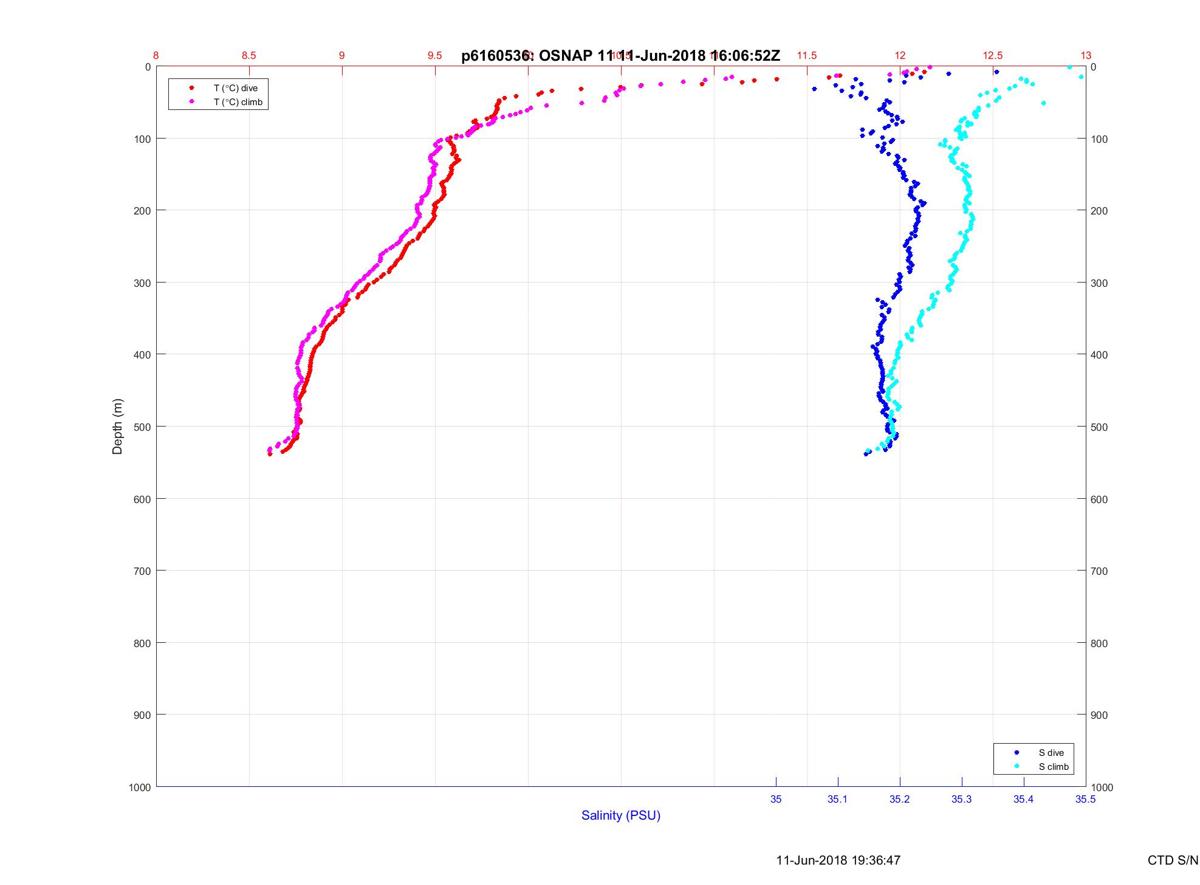Screen dimensions: 1200x885
Task: Select the 'T (°C) climb' legend entry
Action: pos(238,102)
